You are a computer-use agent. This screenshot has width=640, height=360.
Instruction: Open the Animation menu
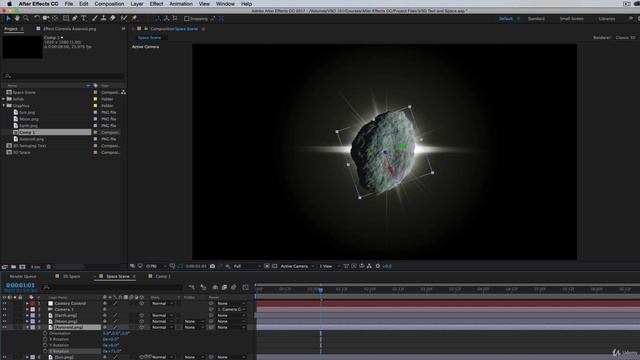tap(181, 4)
